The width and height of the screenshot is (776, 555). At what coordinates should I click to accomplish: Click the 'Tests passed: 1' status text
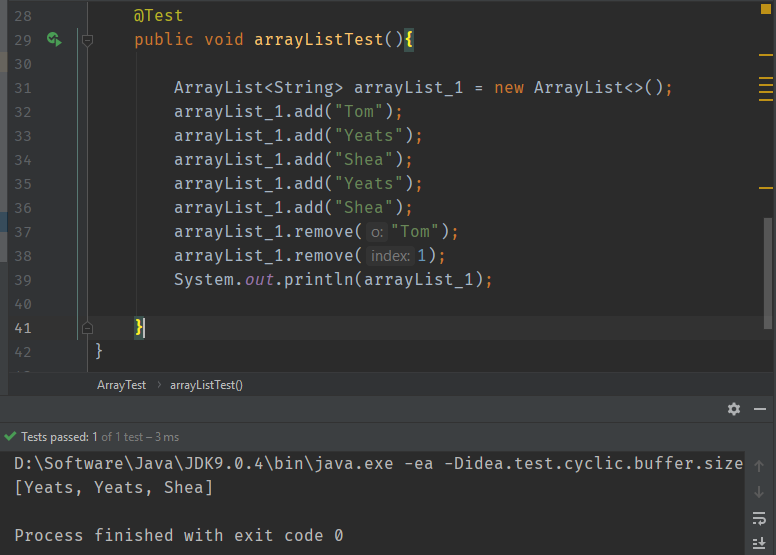pyautogui.click(x=59, y=437)
